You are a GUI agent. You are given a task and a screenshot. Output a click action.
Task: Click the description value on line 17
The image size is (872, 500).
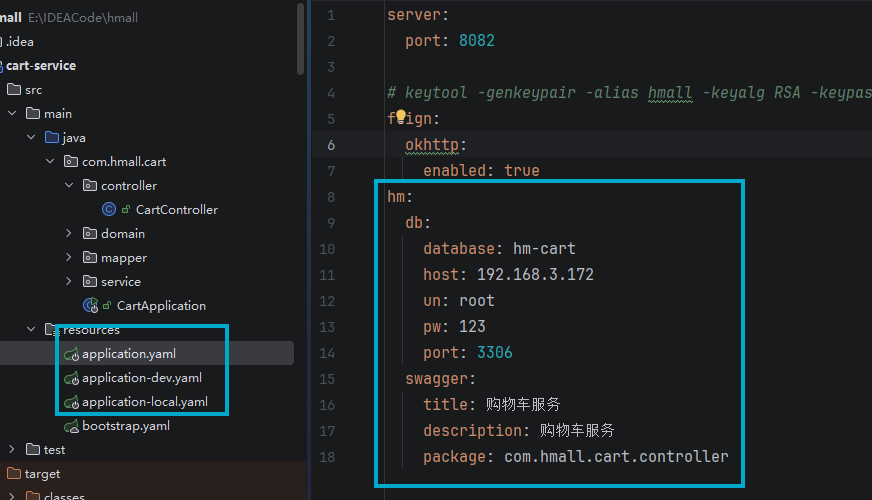(577, 430)
